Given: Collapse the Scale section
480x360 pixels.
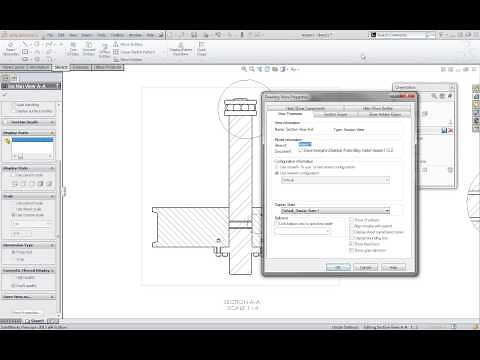Looking at the screenshot, I should (52, 196).
